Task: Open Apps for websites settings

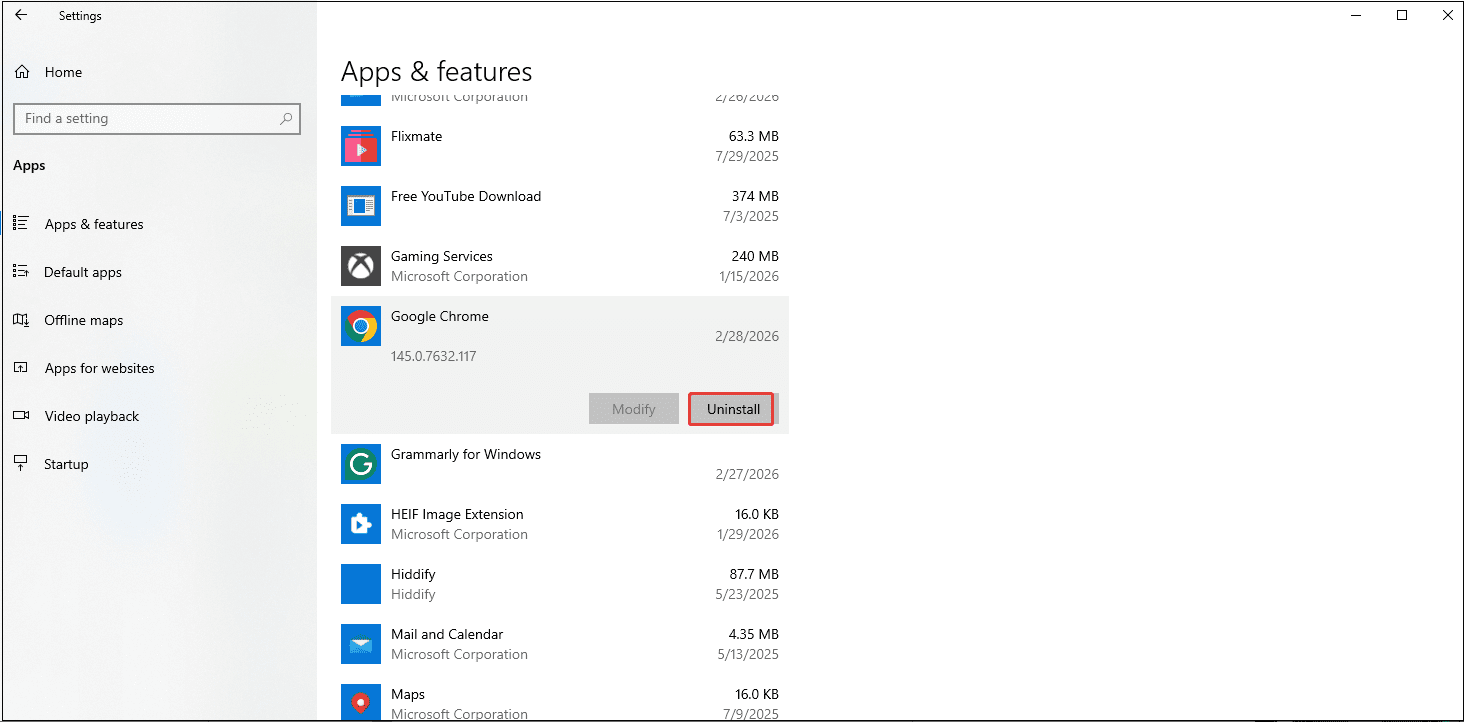Action: (x=99, y=368)
